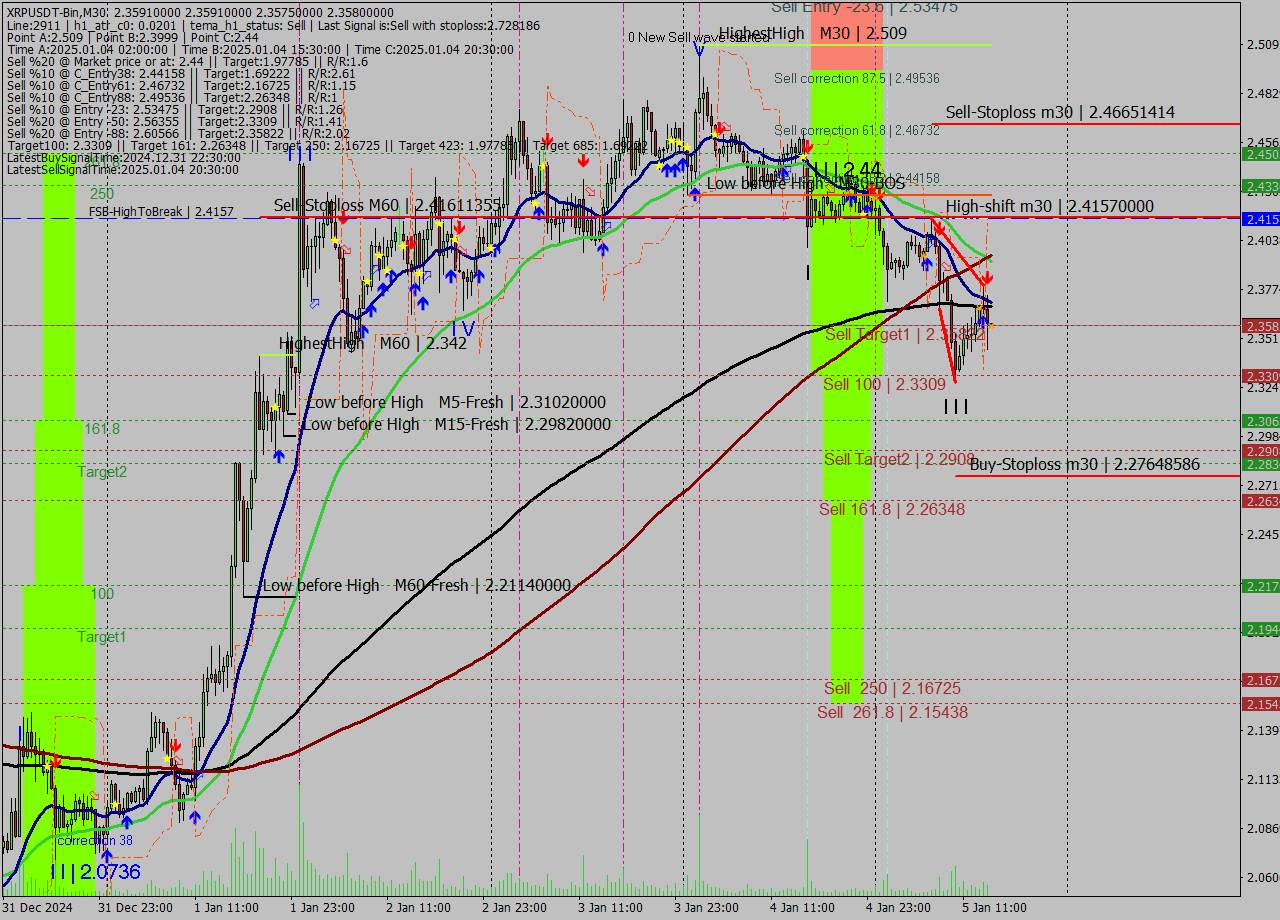Click the 'Low before High M60 Fresh' label
Screen dimensions: 1280x920
pyautogui.click(x=416, y=585)
